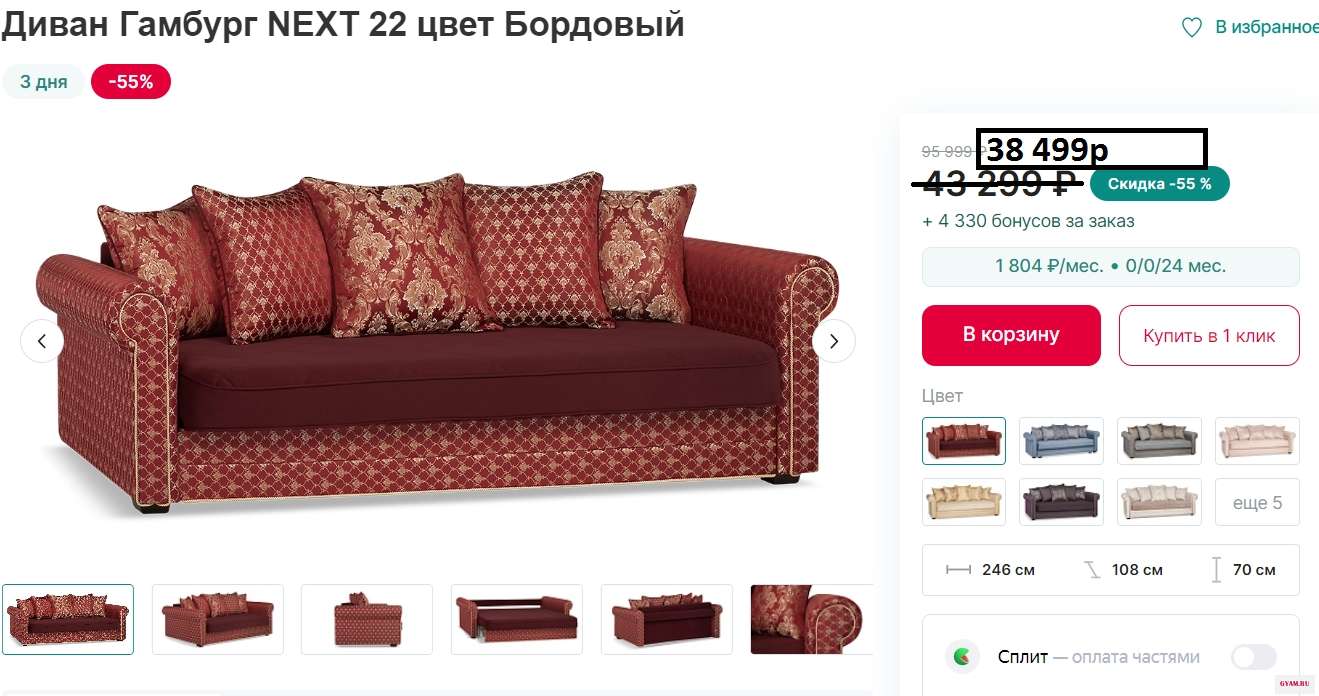The height and width of the screenshot is (696, 1319).
Task: Select the blue sofa color swatch
Action: [x=1061, y=441]
